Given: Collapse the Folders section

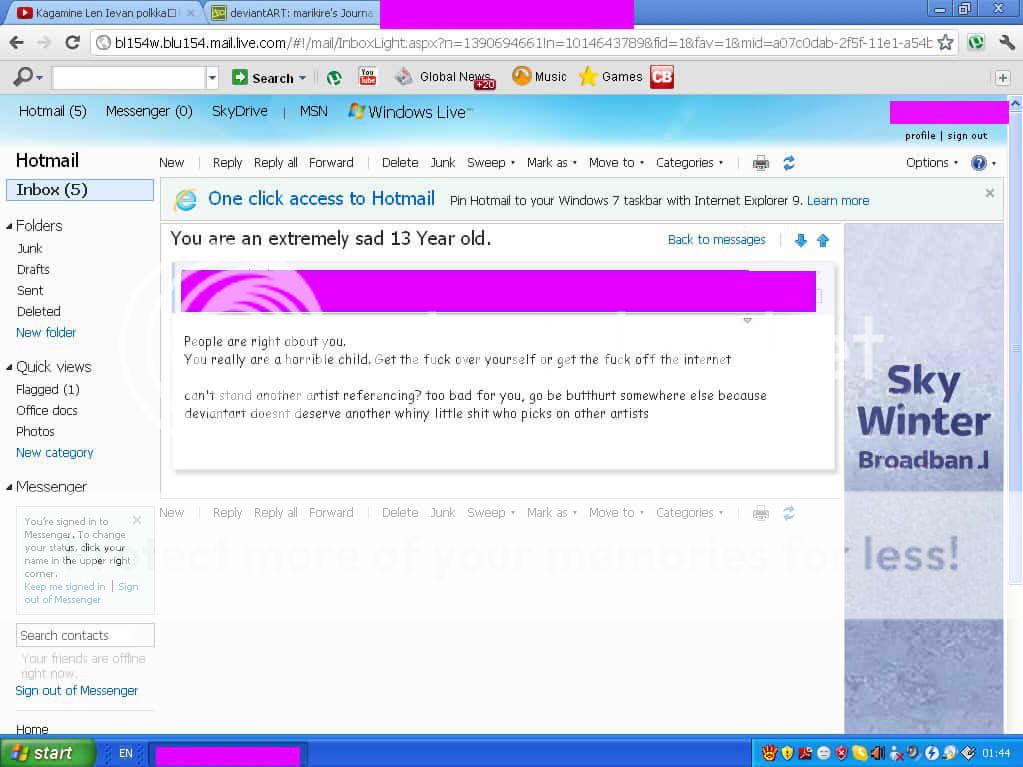Looking at the screenshot, I should 10,226.
